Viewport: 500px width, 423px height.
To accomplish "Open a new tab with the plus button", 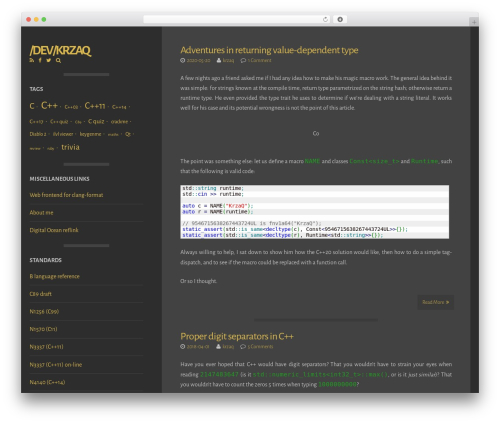I will tap(474, 22).
